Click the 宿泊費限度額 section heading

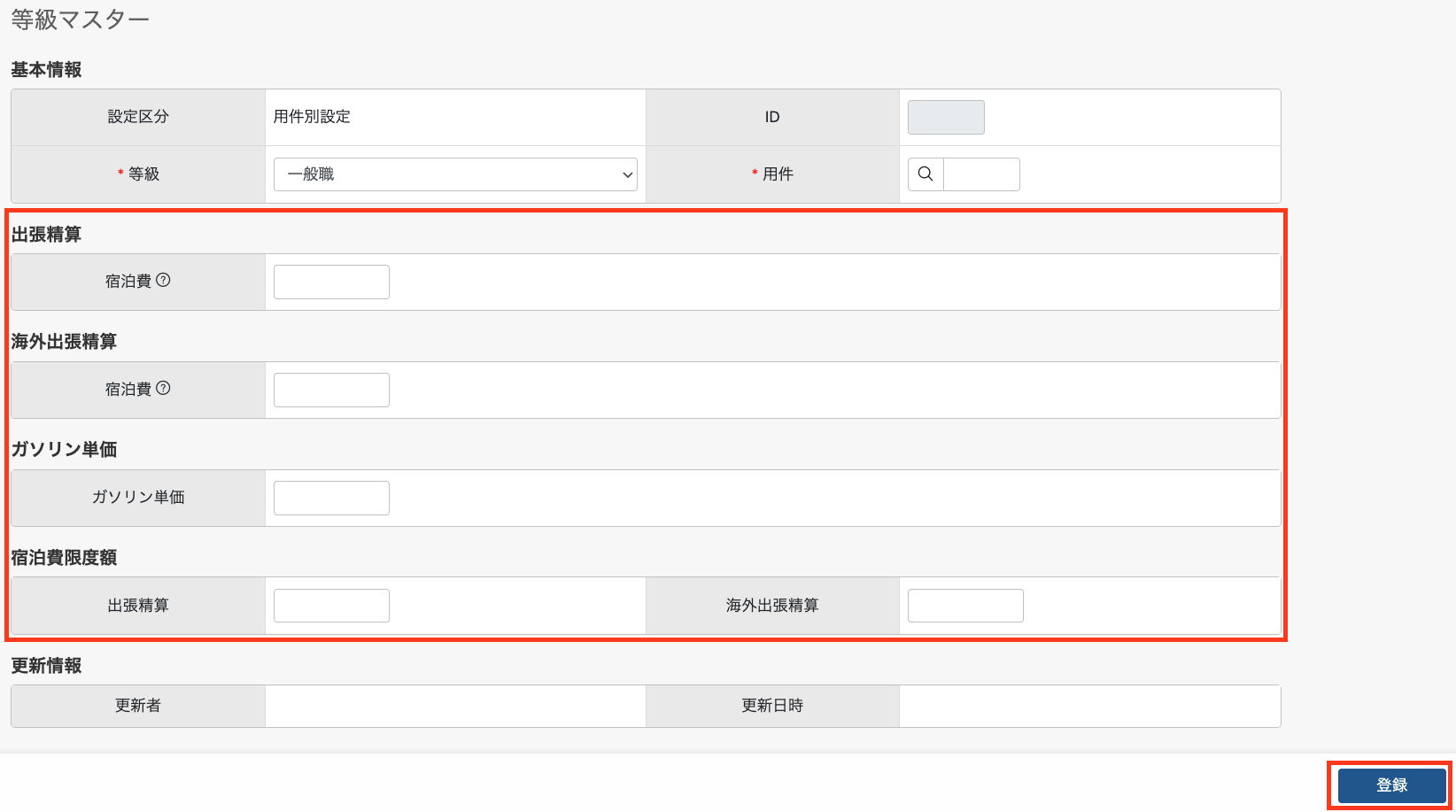pos(64,557)
